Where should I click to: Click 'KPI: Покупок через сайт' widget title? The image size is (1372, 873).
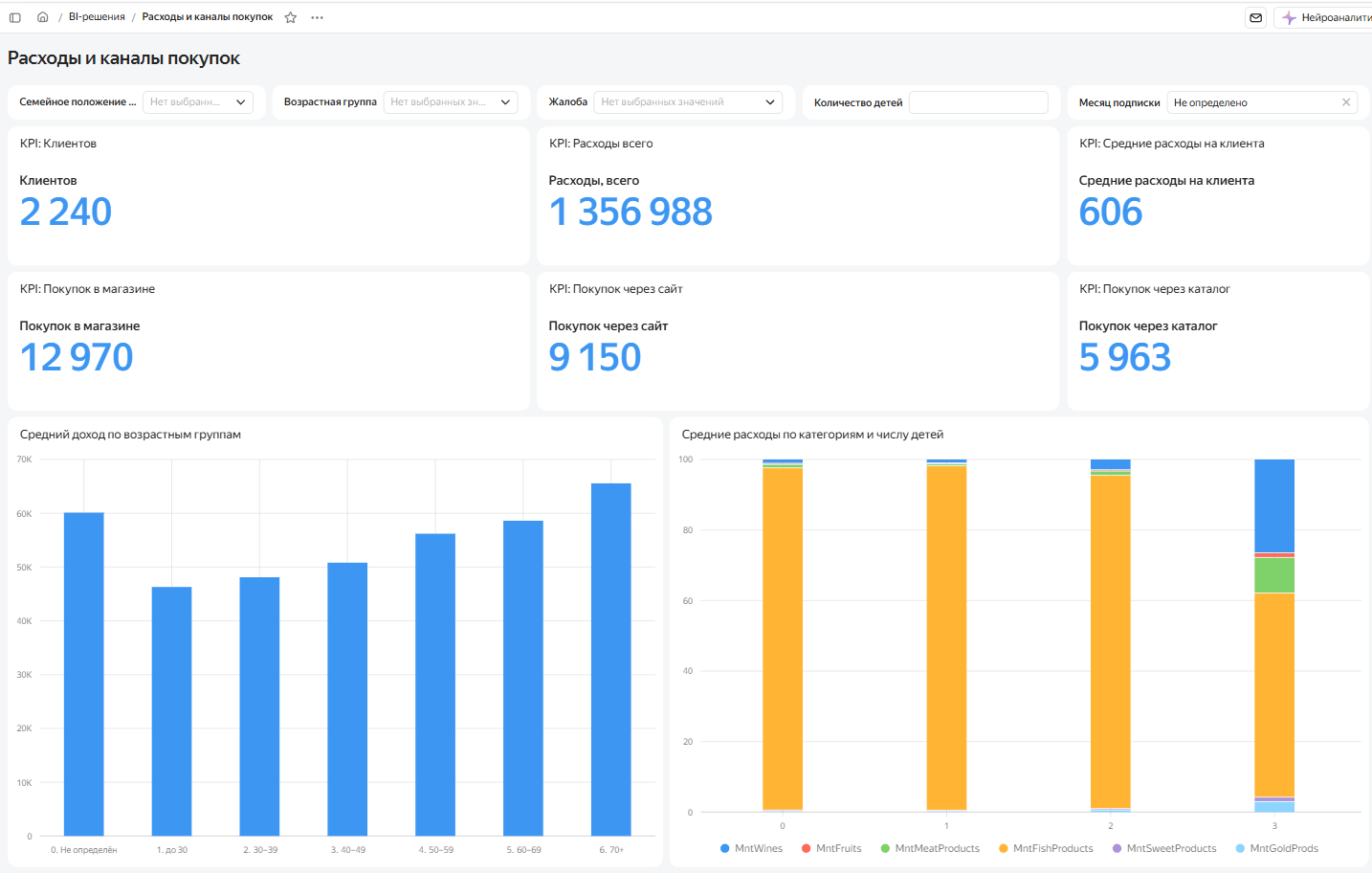tap(616, 289)
